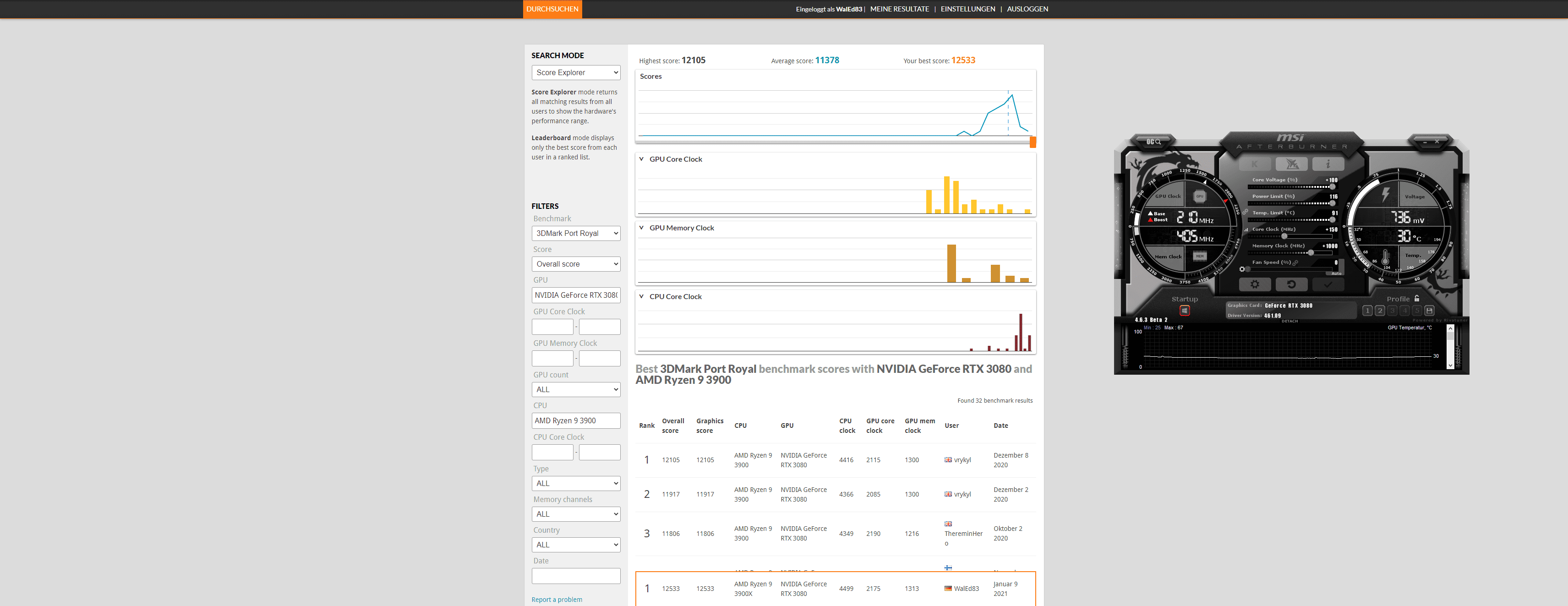Open the Afterburner info (i) panel
Image resolution: width=1568 pixels, height=606 pixels.
point(1328,164)
